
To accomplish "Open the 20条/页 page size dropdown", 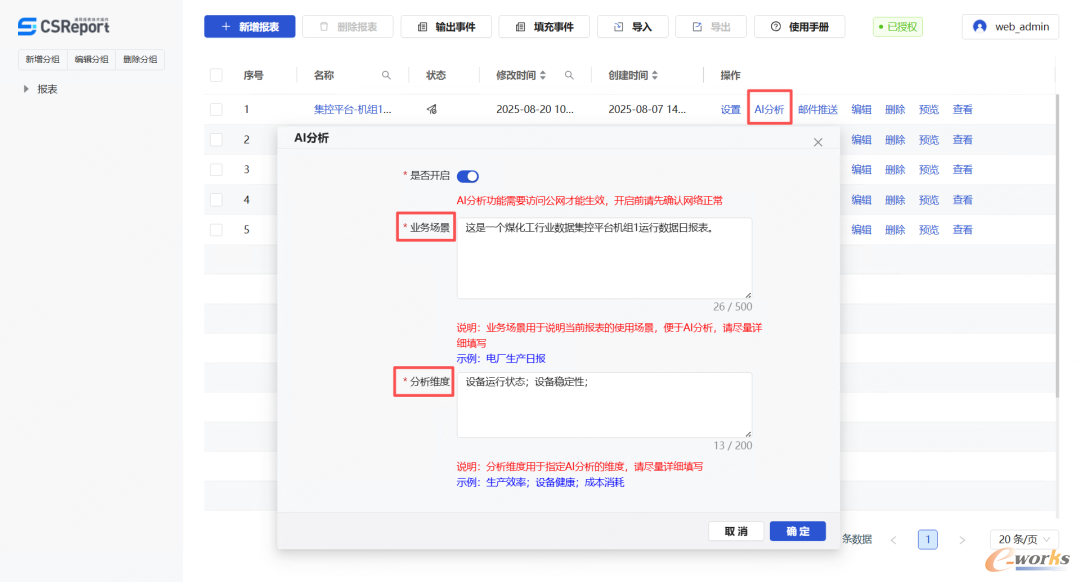I will 1023,539.
